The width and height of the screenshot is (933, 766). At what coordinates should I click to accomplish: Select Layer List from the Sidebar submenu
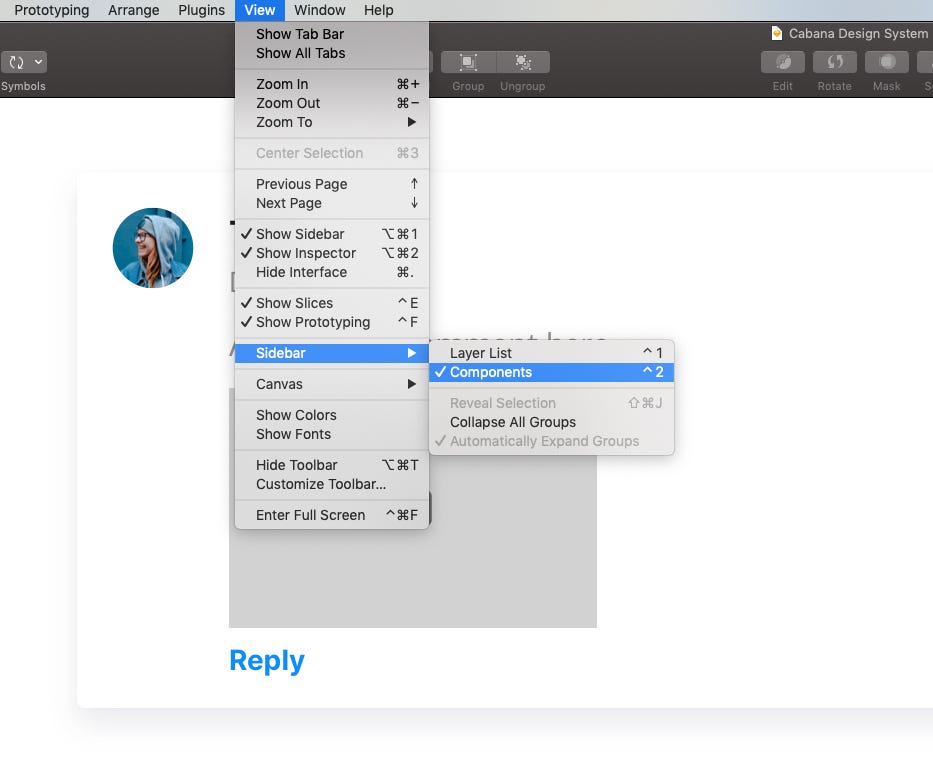click(480, 352)
